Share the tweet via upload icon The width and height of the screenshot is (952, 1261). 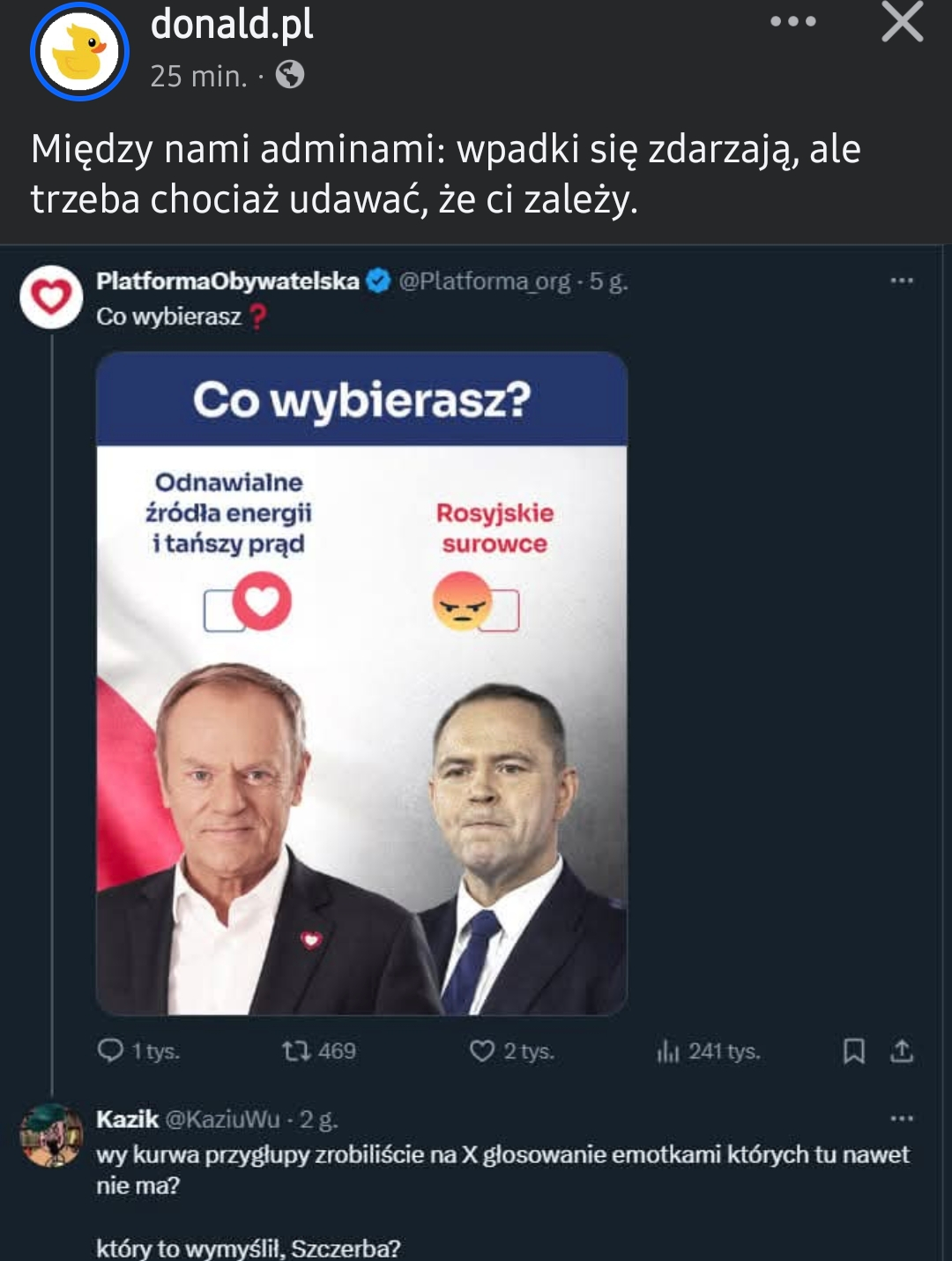(902, 1051)
